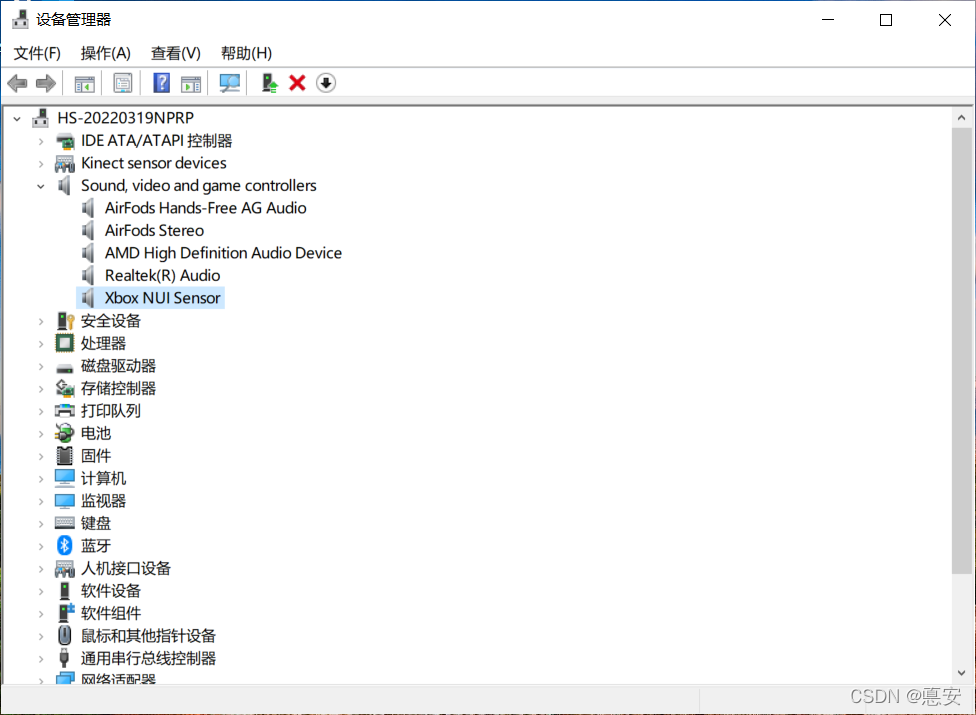Select the 打印队列 category label
Image resolution: width=976 pixels, height=715 pixels.
pyautogui.click(x=111, y=411)
